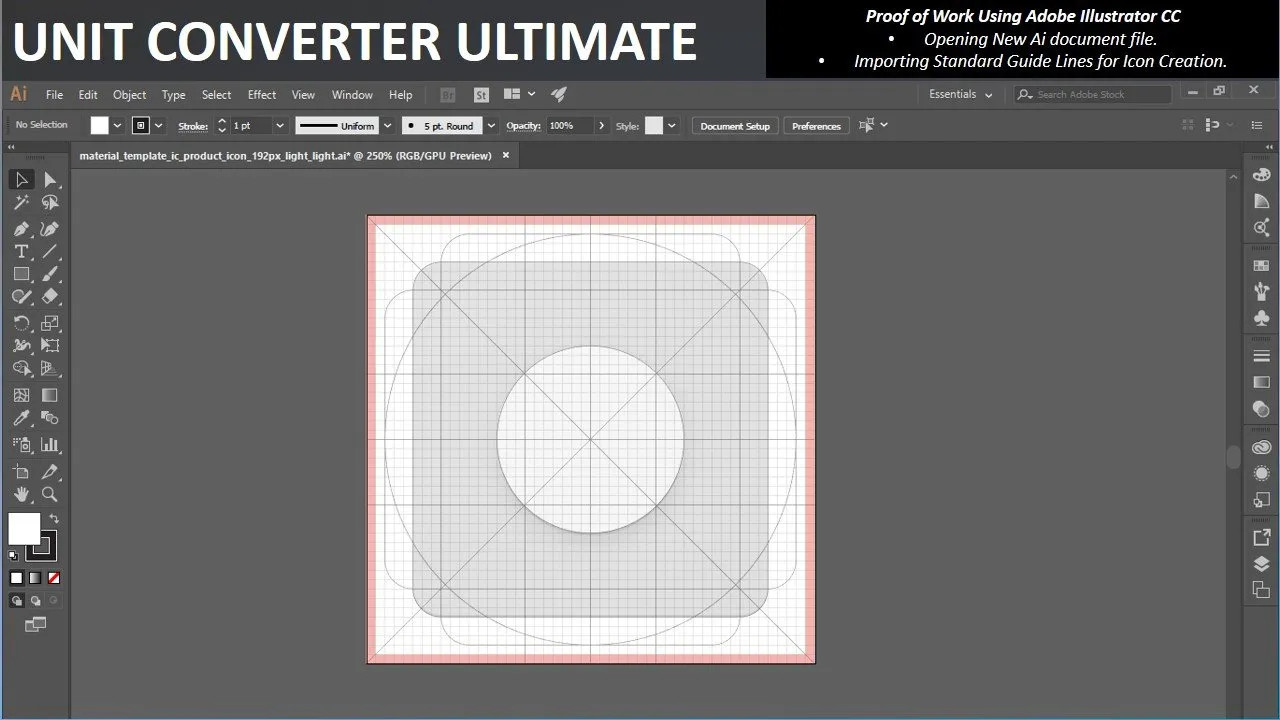Change the screen mode button
The width and height of the screenshot is (1280, 720).
(x=35, y=625)
